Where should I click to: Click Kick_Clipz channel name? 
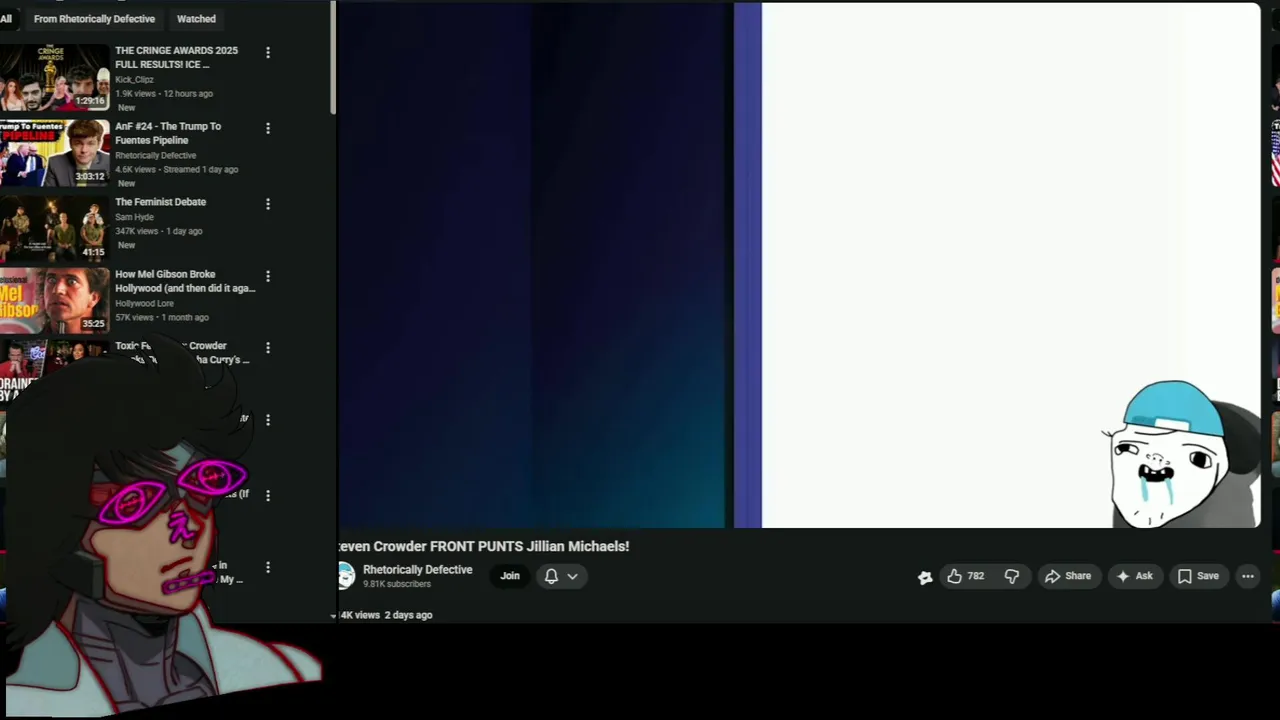click(134, 80)
